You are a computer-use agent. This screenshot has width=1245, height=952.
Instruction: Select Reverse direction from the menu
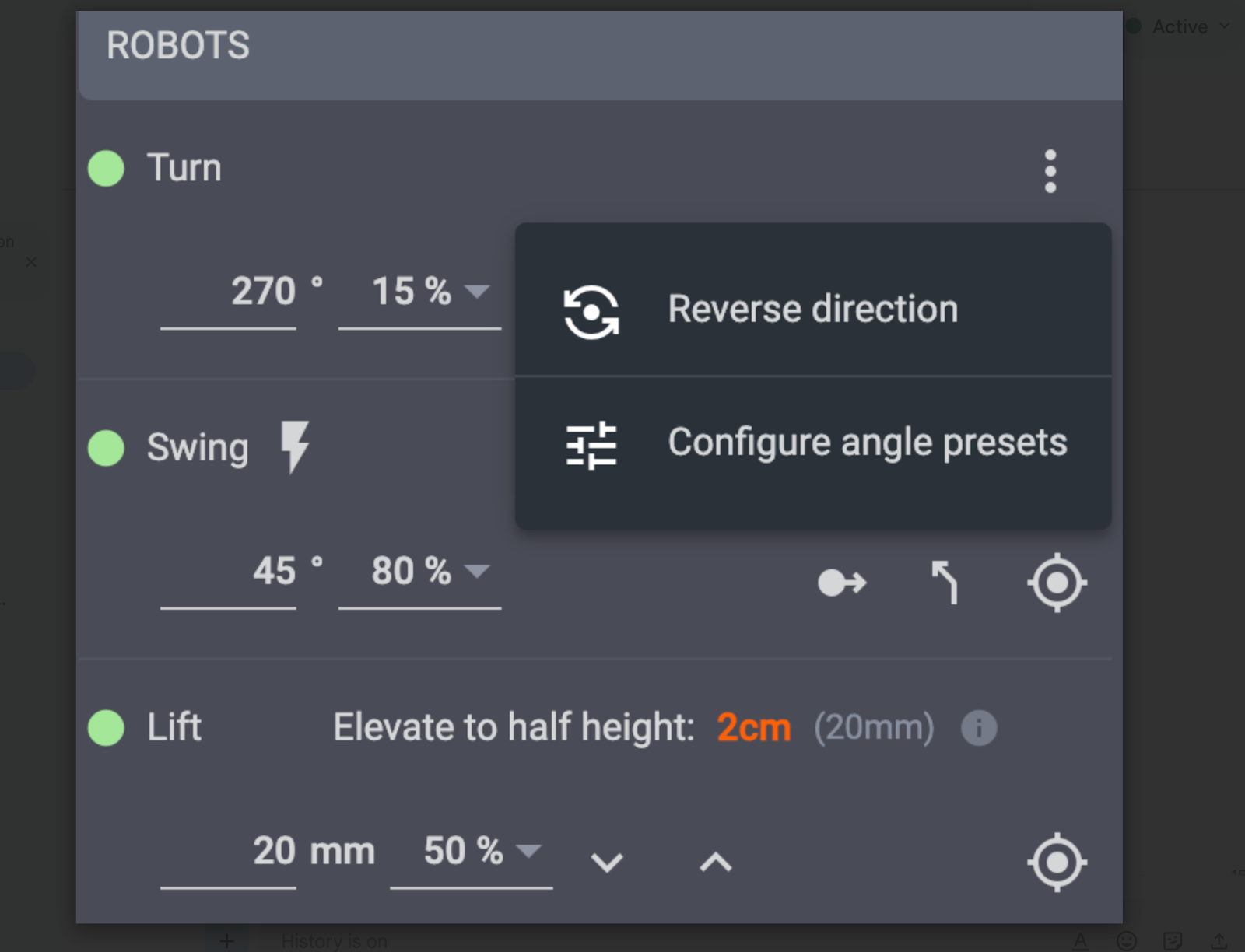(812, 310)
